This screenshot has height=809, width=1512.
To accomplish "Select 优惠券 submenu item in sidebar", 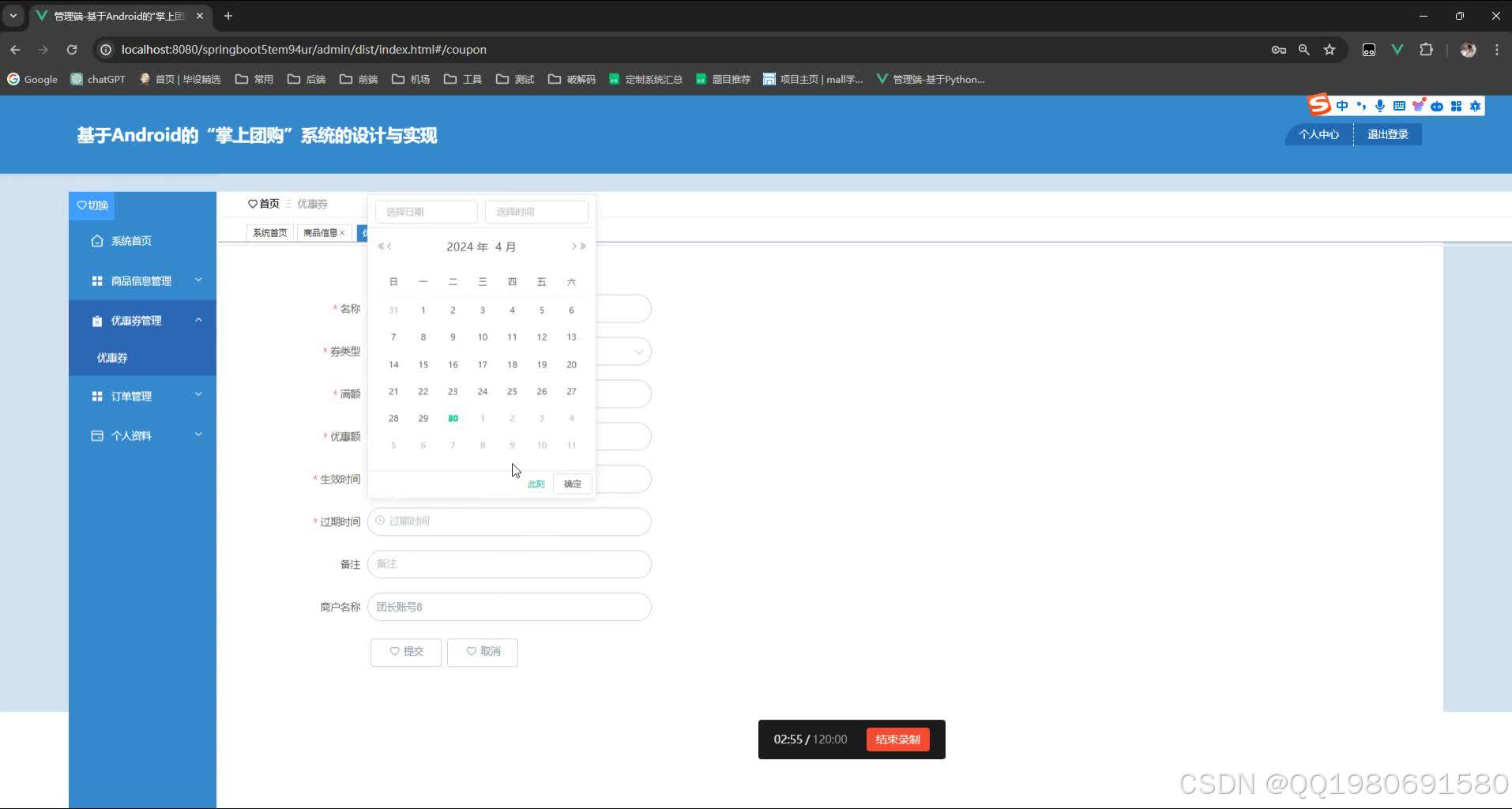I will [x=112, y=358].
